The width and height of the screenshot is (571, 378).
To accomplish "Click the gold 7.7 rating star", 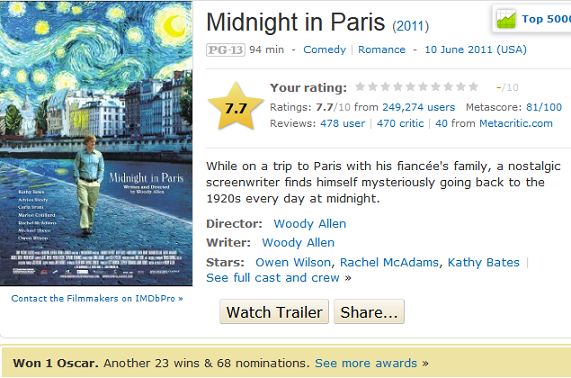I will click(x=236, y=107).
